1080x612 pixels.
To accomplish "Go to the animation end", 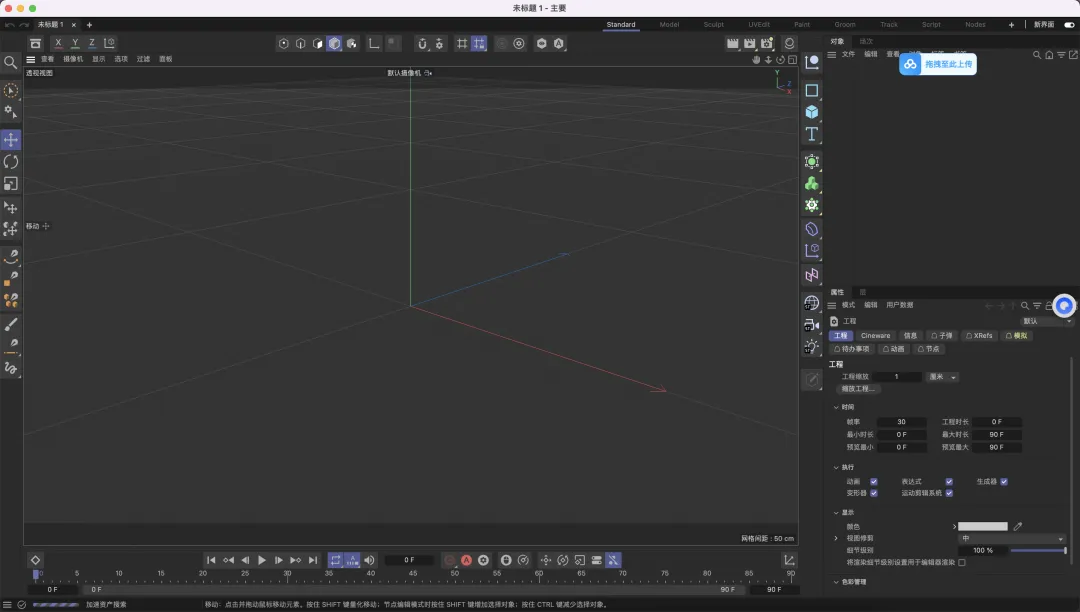I will 313,560.
